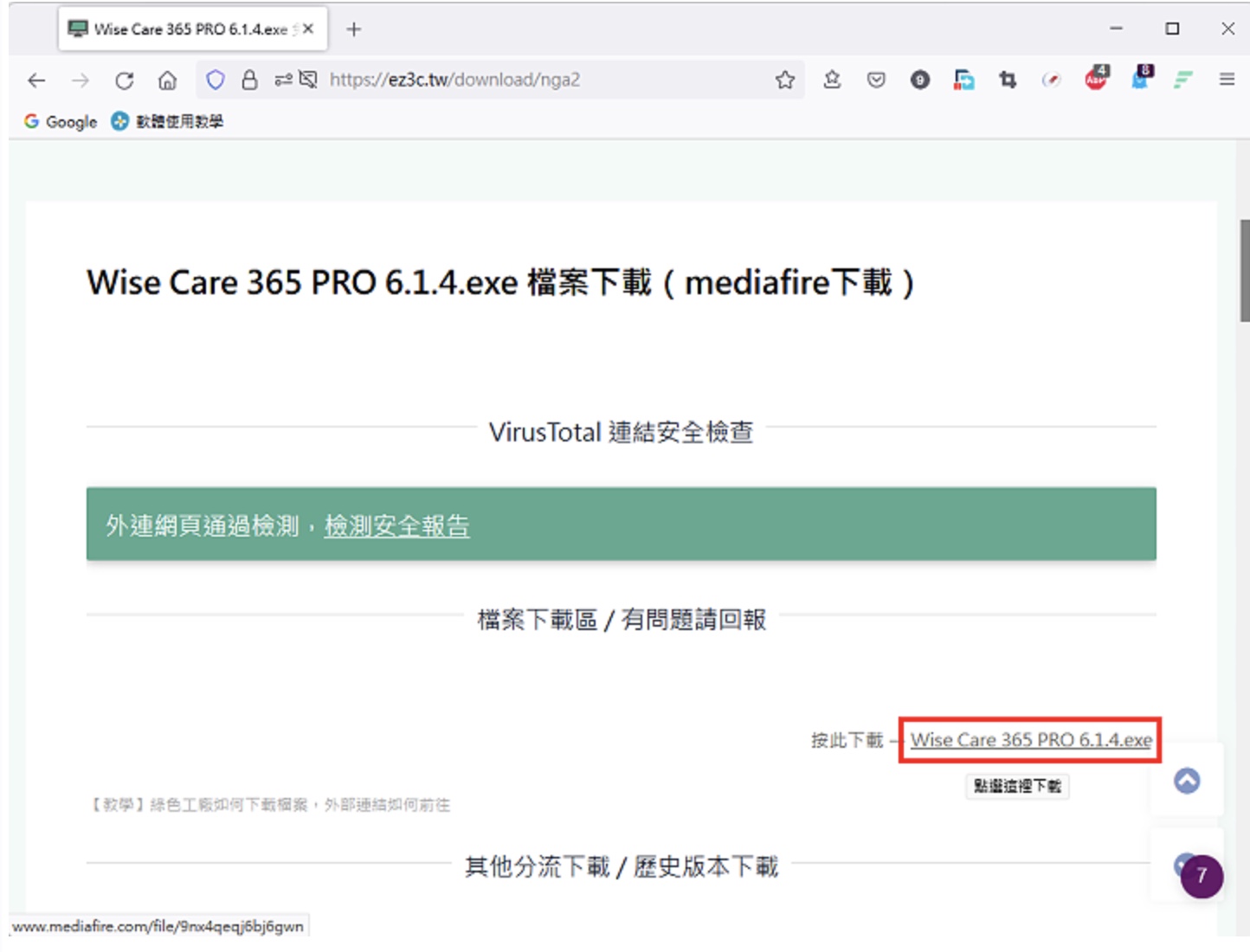The image size is (1250, 952).
Task: Click the autoplay blocked icon in the address bar
Action: 308,80
